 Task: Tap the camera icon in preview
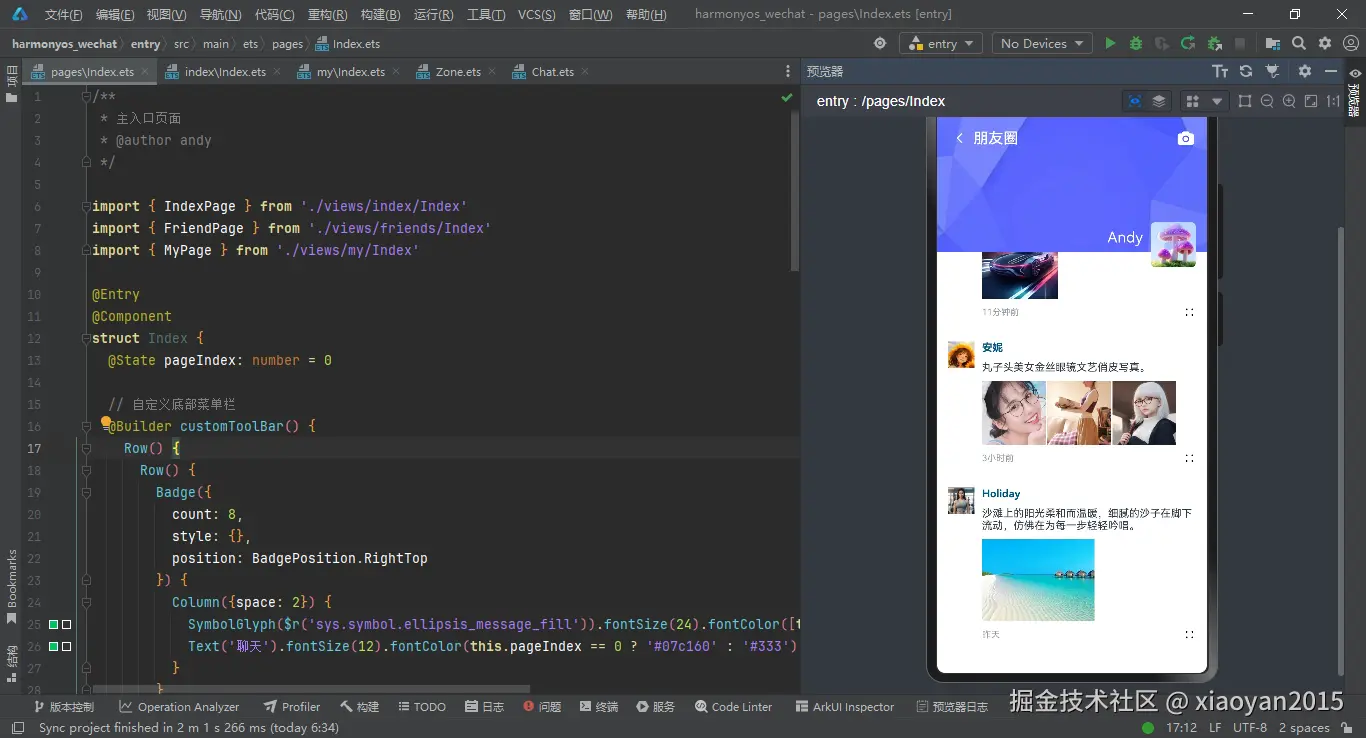(x=1185, y=139)
